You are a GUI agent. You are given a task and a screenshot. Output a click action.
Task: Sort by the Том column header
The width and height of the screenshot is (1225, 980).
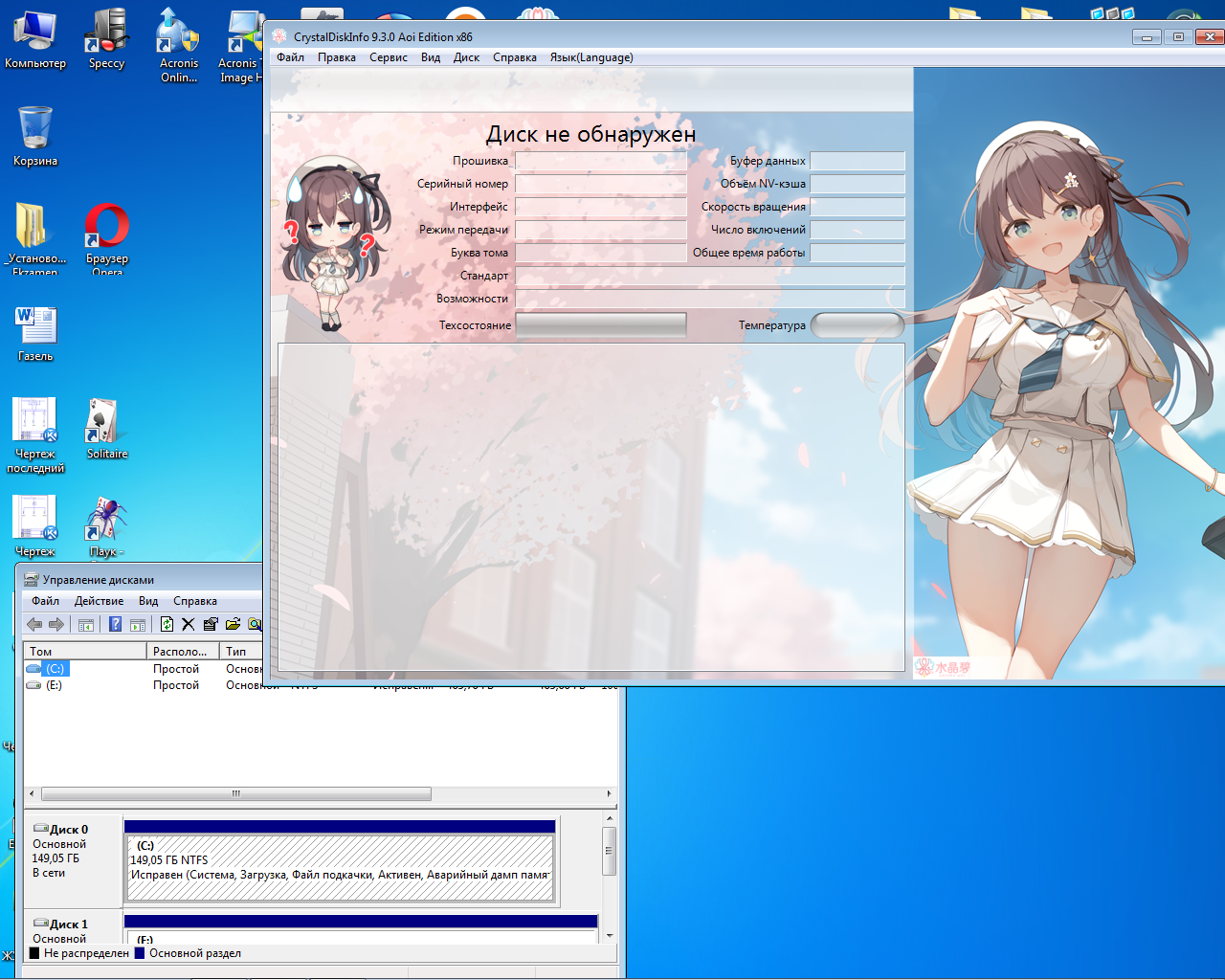tap(85, 651)
